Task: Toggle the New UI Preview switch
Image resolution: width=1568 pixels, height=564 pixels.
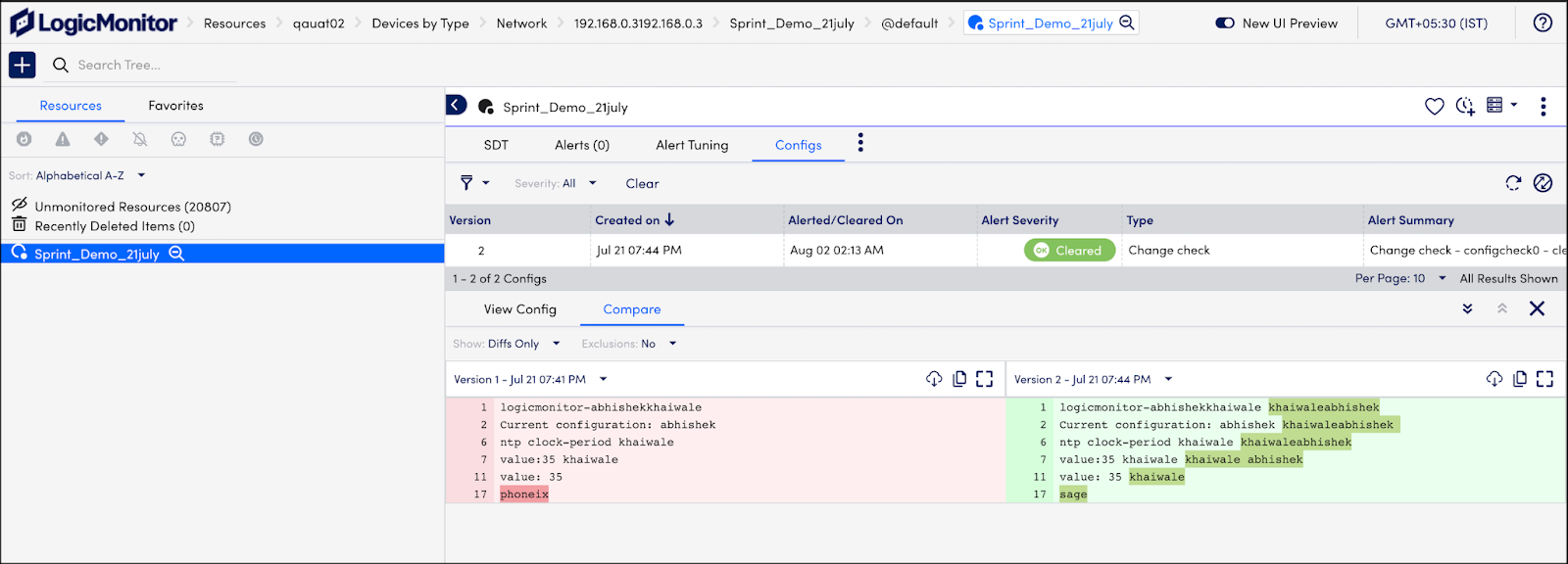Action: pyautogui.click(x=1225, y=23)
